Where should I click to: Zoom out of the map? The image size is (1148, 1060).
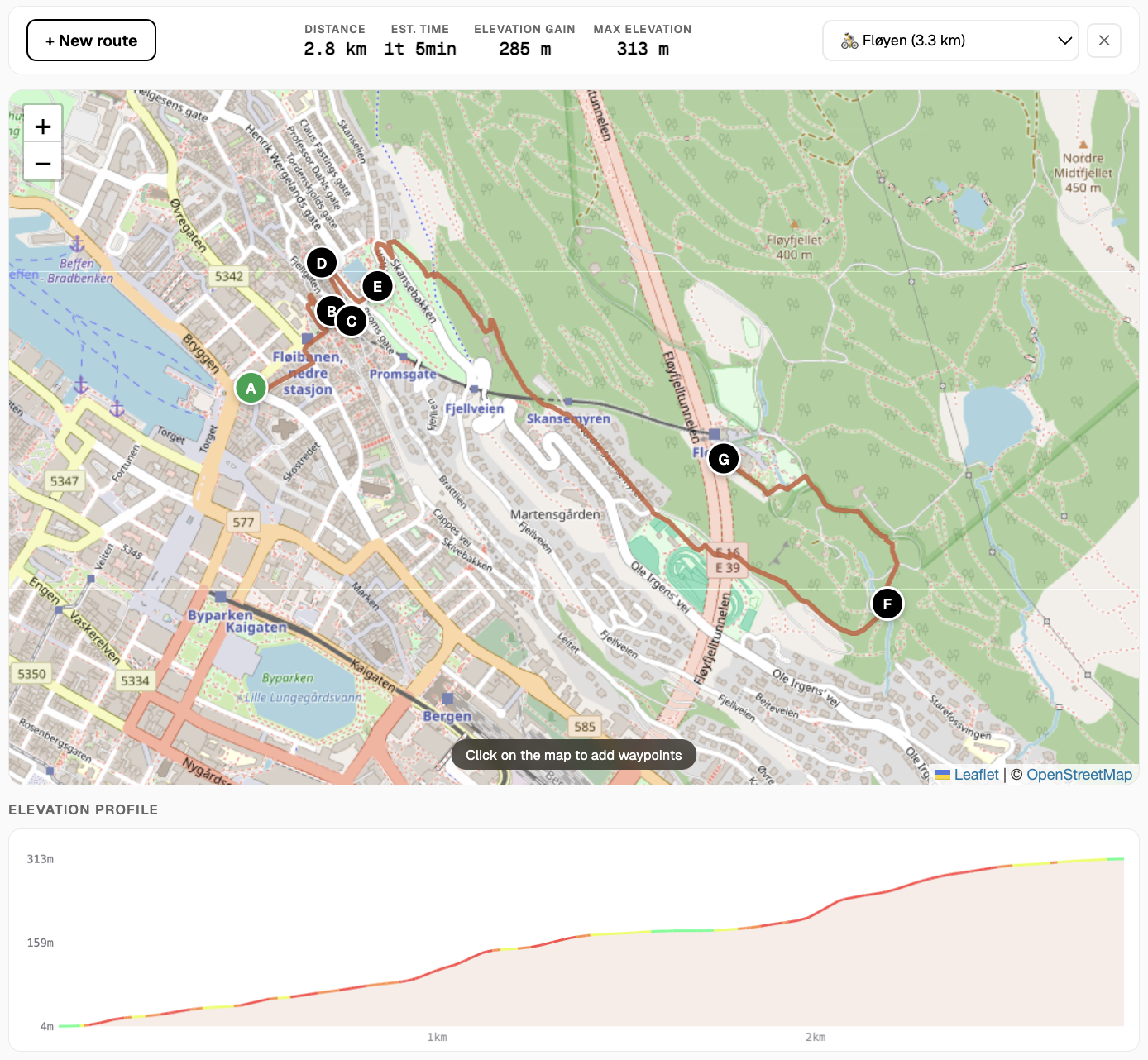[42, 162]
